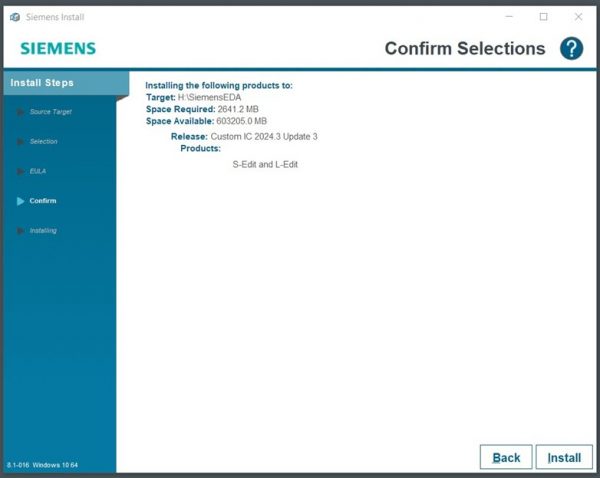
Task: Click the arrow icon beside Selection step
Action: (x=20, y=142)
